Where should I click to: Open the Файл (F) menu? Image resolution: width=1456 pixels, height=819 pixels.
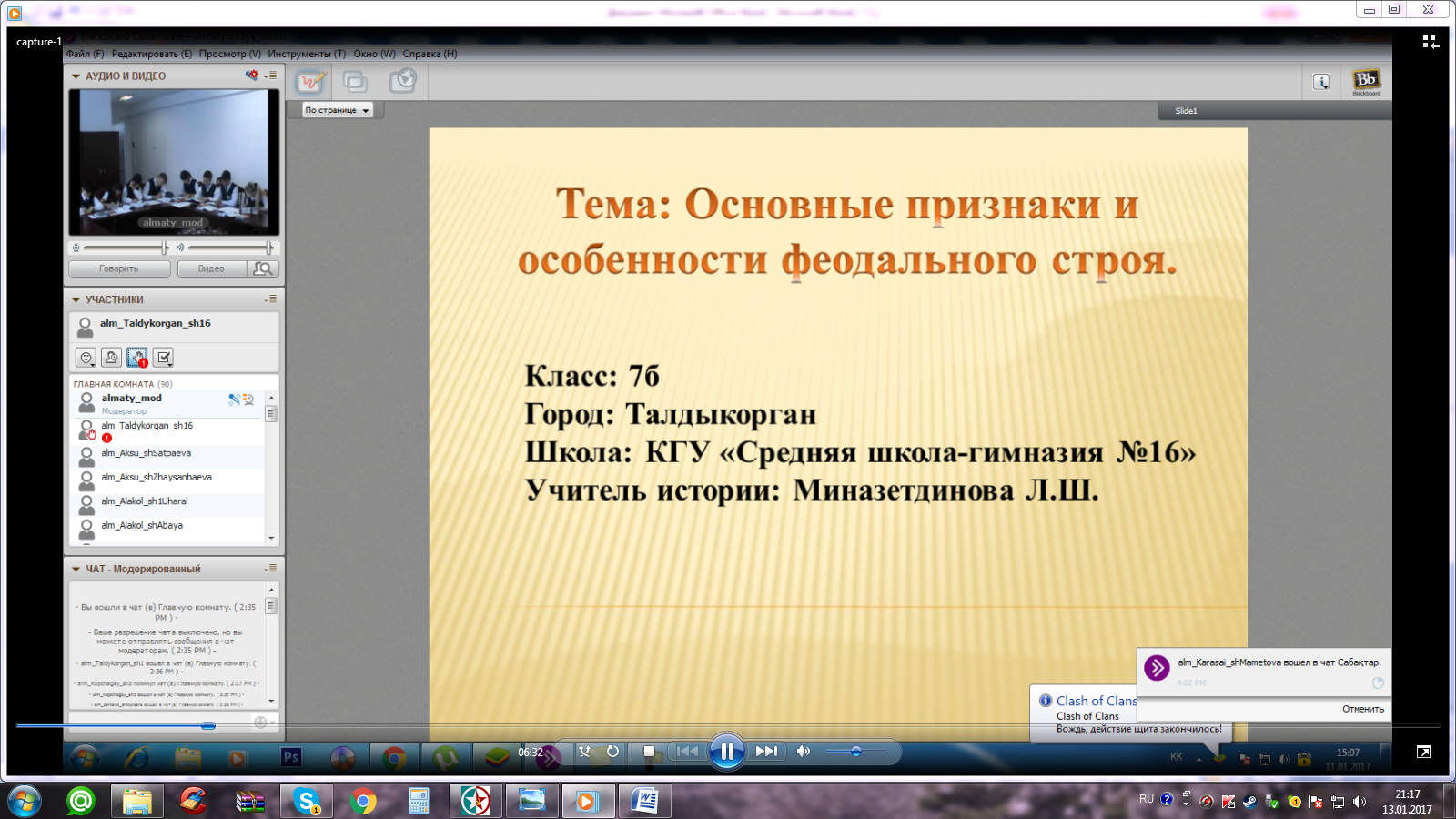pos(85,54)
